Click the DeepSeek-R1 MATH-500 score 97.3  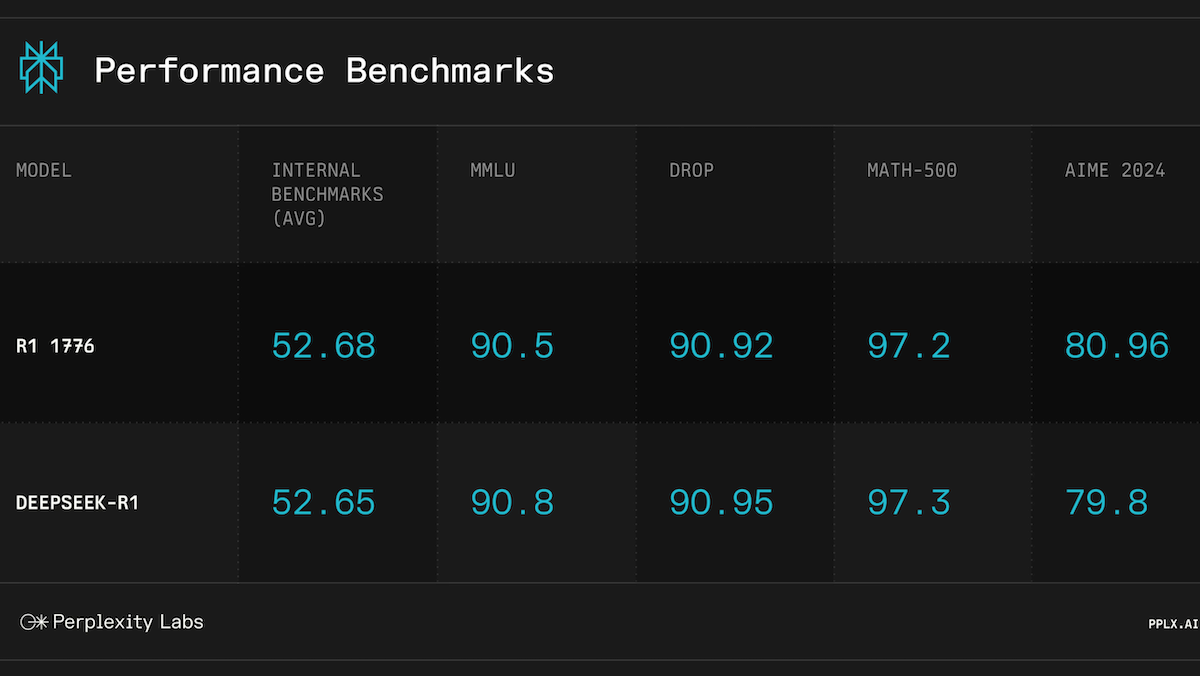point(909,503)
